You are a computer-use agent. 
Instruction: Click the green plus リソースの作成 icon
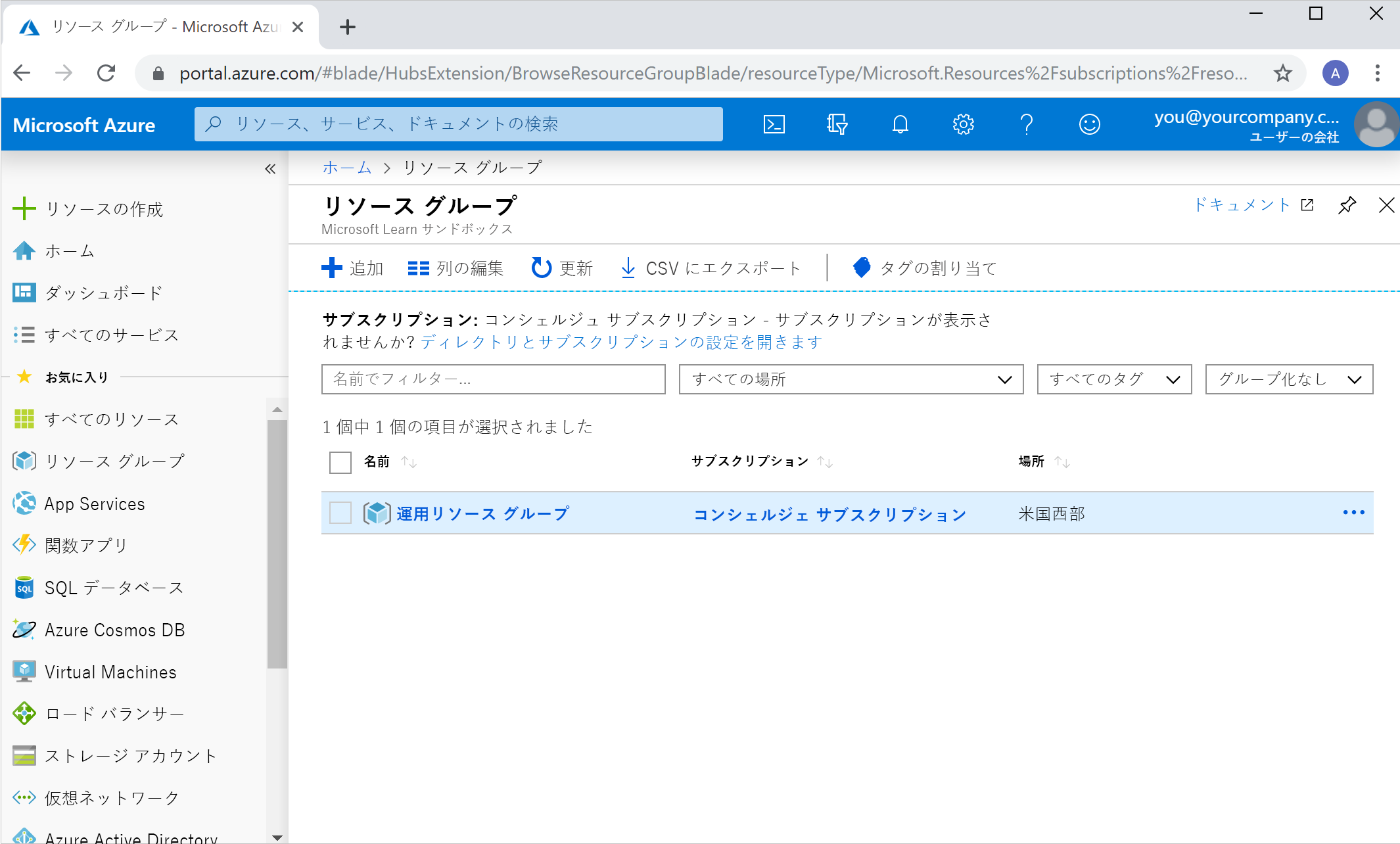[x=24, y=208]
